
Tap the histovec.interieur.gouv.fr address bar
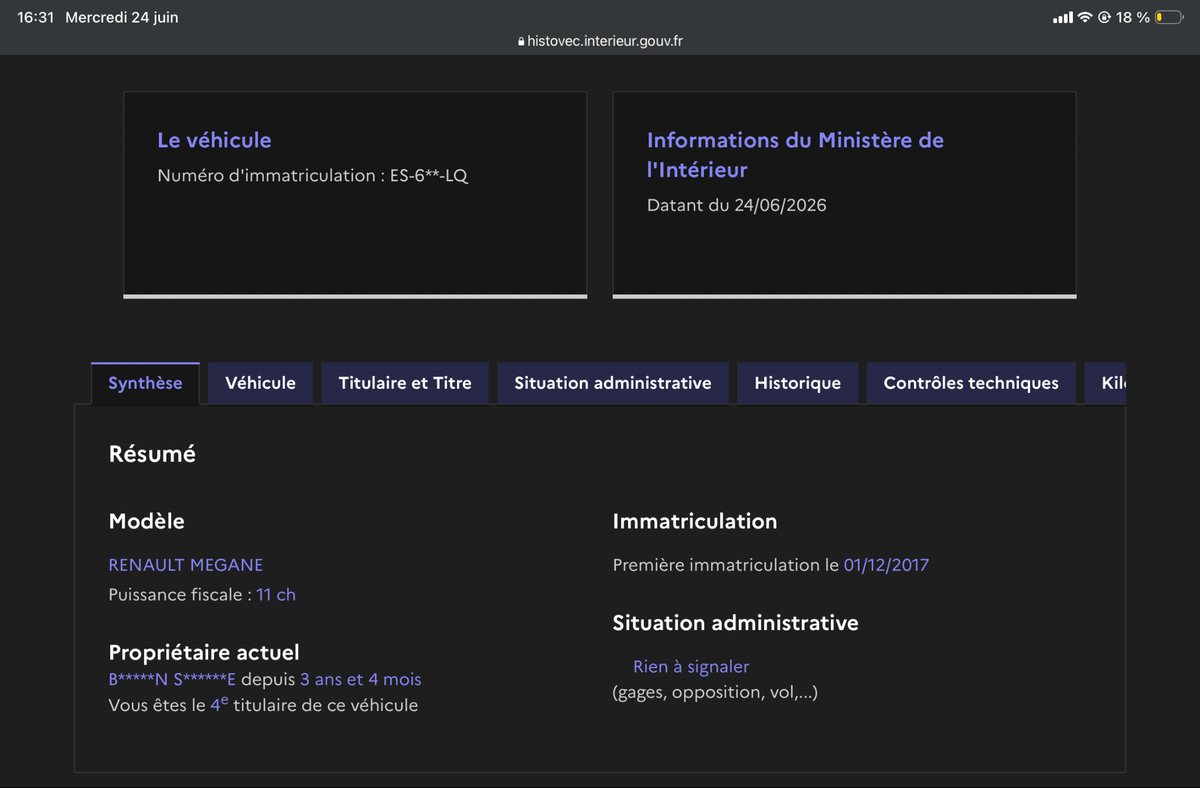[600, 42]
